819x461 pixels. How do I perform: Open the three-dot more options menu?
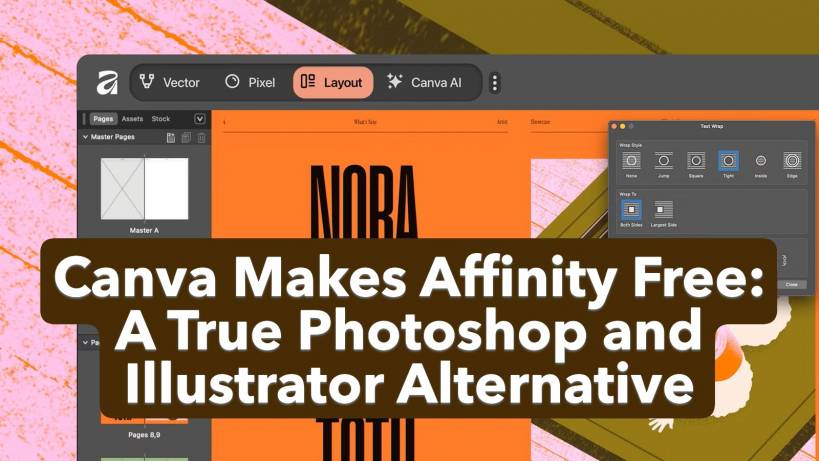[x=494, y=83]
